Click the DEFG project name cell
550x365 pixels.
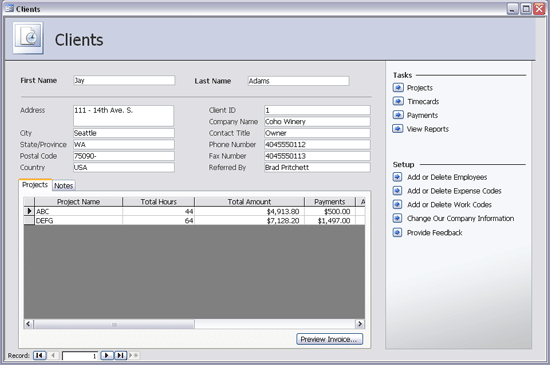tap(79, 221)
